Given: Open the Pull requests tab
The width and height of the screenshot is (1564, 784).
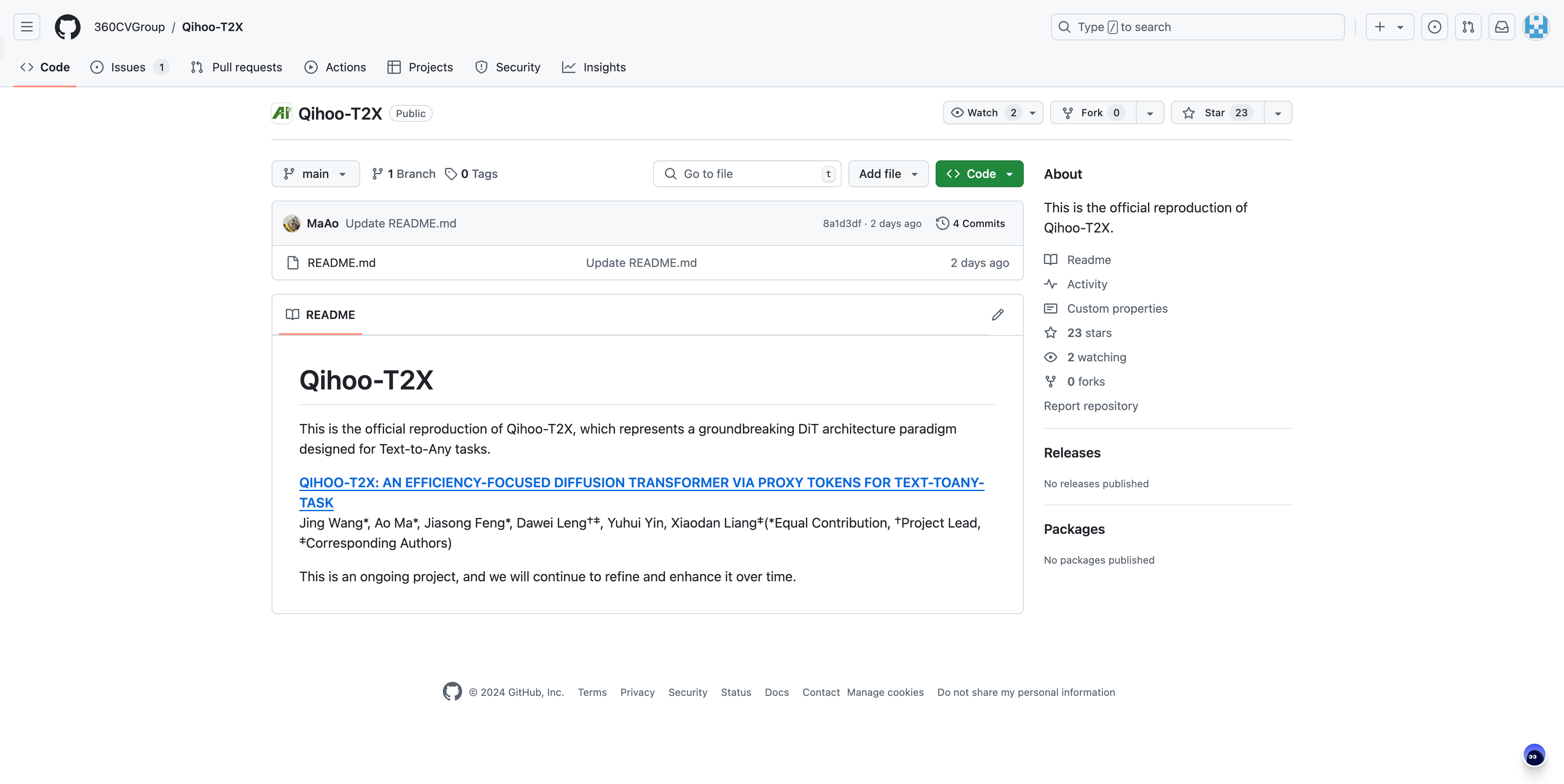Looking at the screenshot, I should coord(236,68).
